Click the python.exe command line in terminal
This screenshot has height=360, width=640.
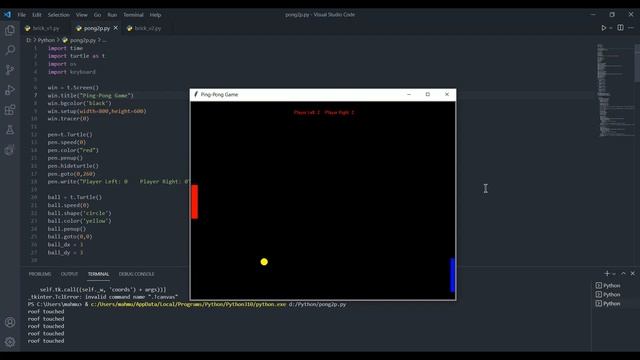(x=187, y=304)
